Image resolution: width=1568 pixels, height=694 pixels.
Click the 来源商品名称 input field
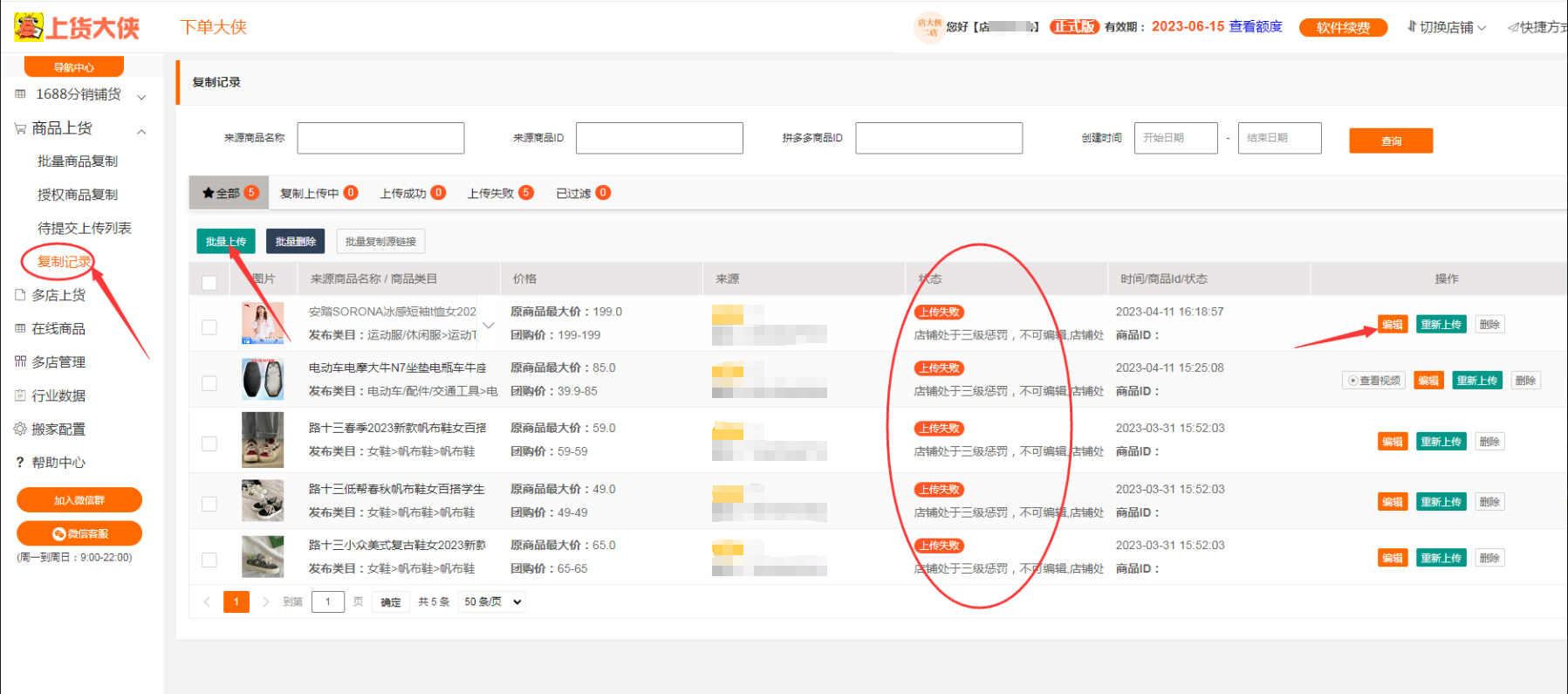point(380,138)
